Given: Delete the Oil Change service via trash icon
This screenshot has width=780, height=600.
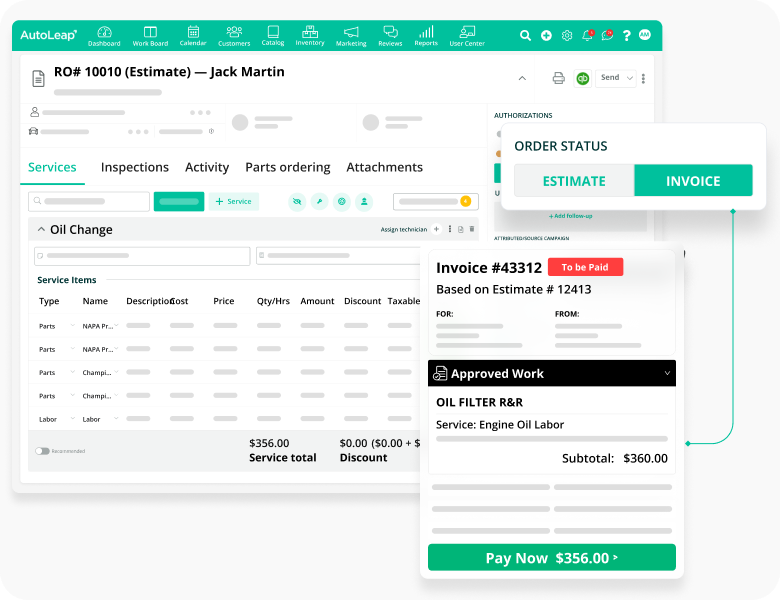Looking at the screenshot, I should click(x=472, y=230).
